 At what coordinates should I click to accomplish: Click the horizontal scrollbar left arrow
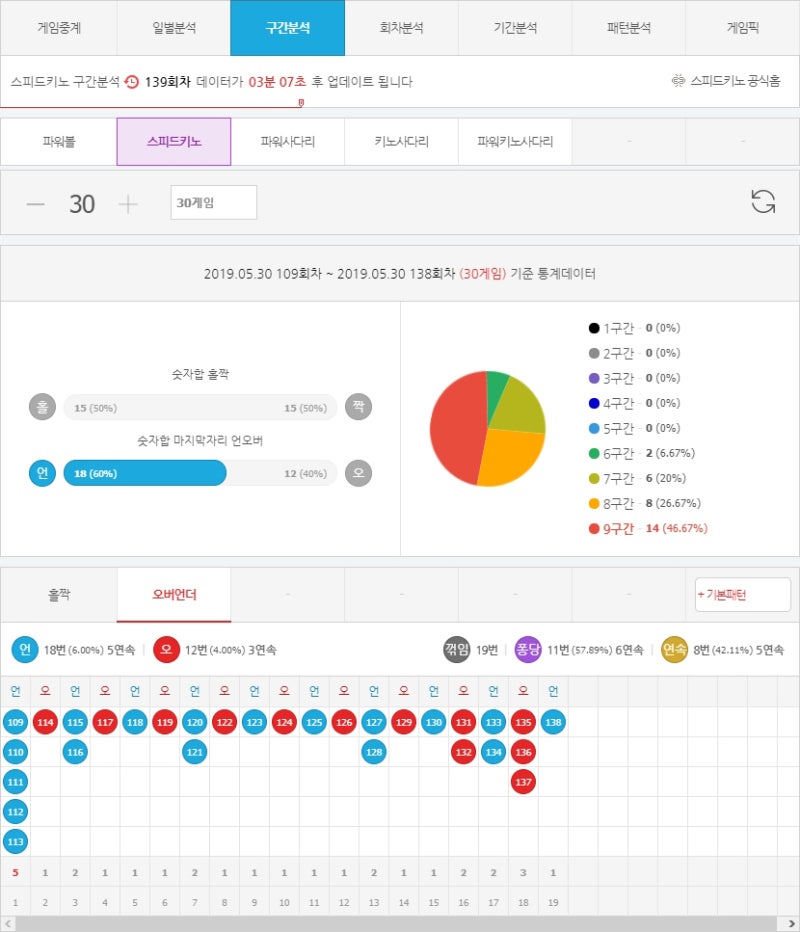point(8,924)
